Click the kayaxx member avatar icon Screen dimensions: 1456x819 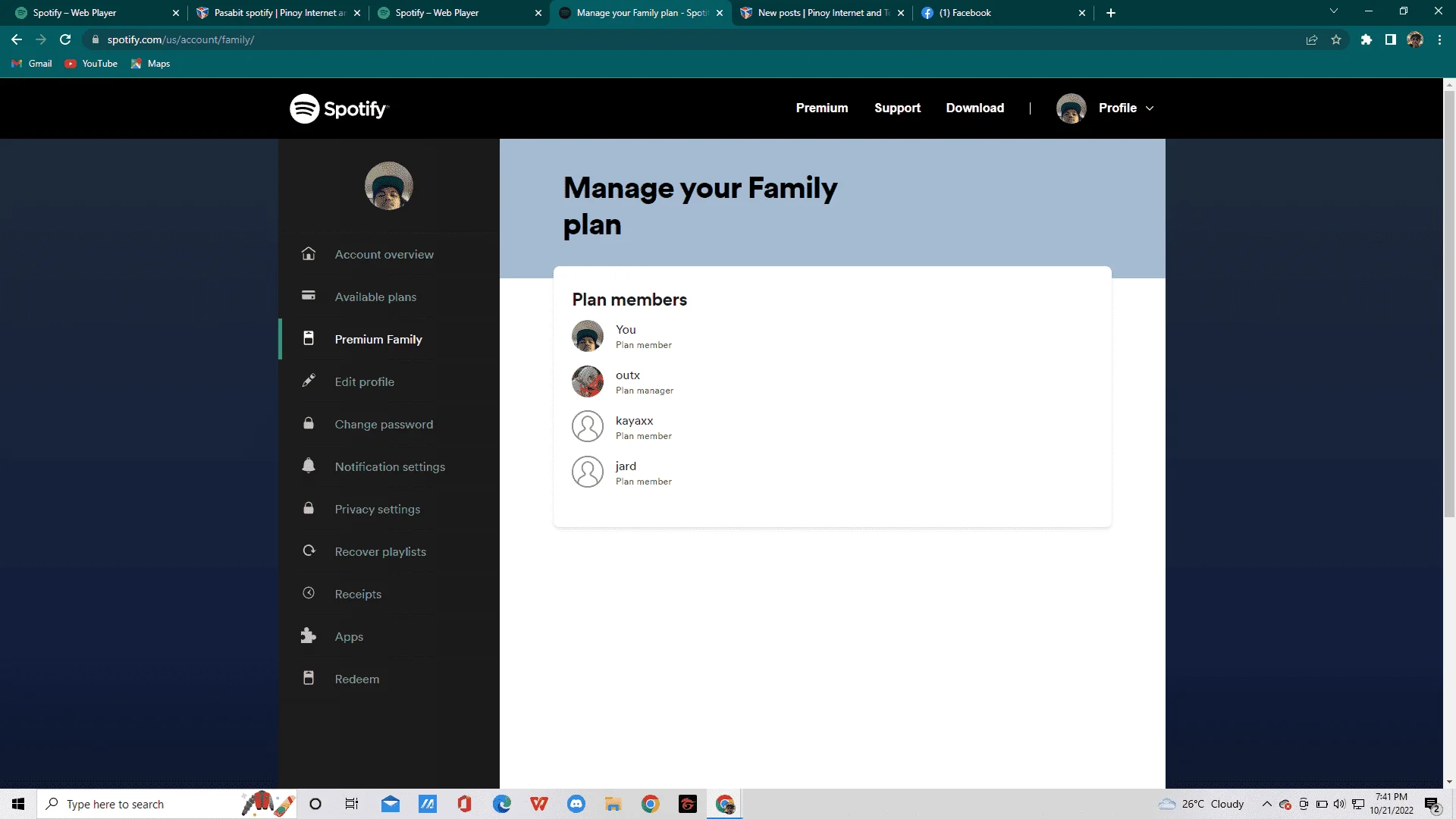[588, 427]
